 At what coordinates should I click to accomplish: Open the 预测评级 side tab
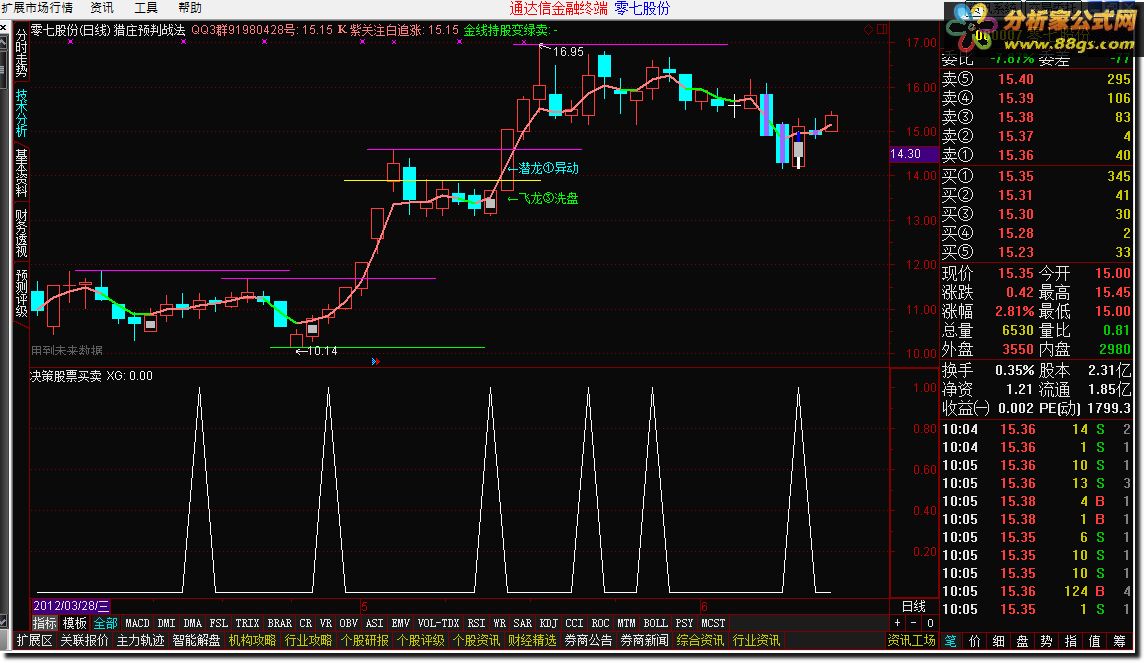(x=21, y=293)
